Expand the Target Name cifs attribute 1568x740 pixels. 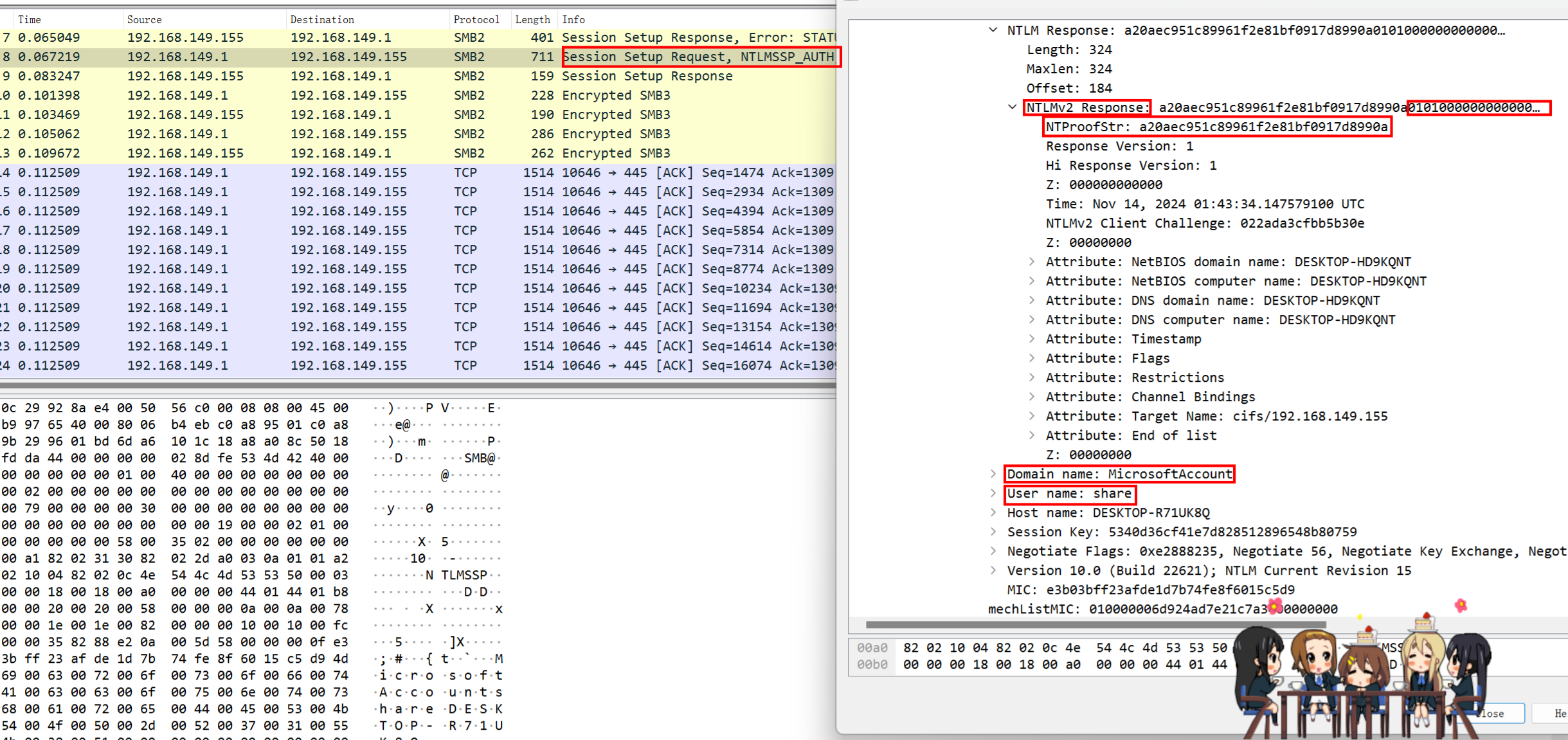click(1032, 416)
